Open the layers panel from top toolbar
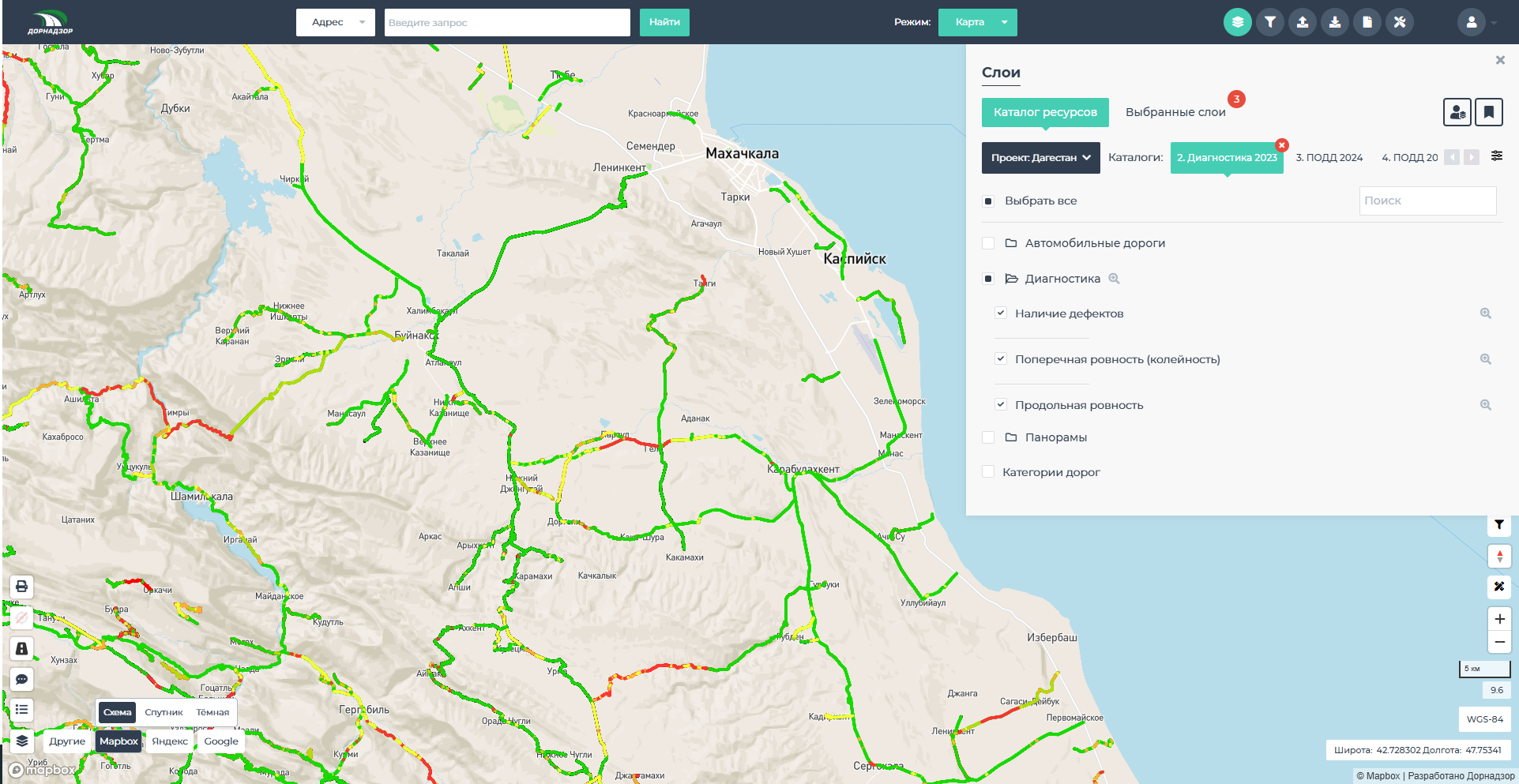 (x=1238, y=22)
